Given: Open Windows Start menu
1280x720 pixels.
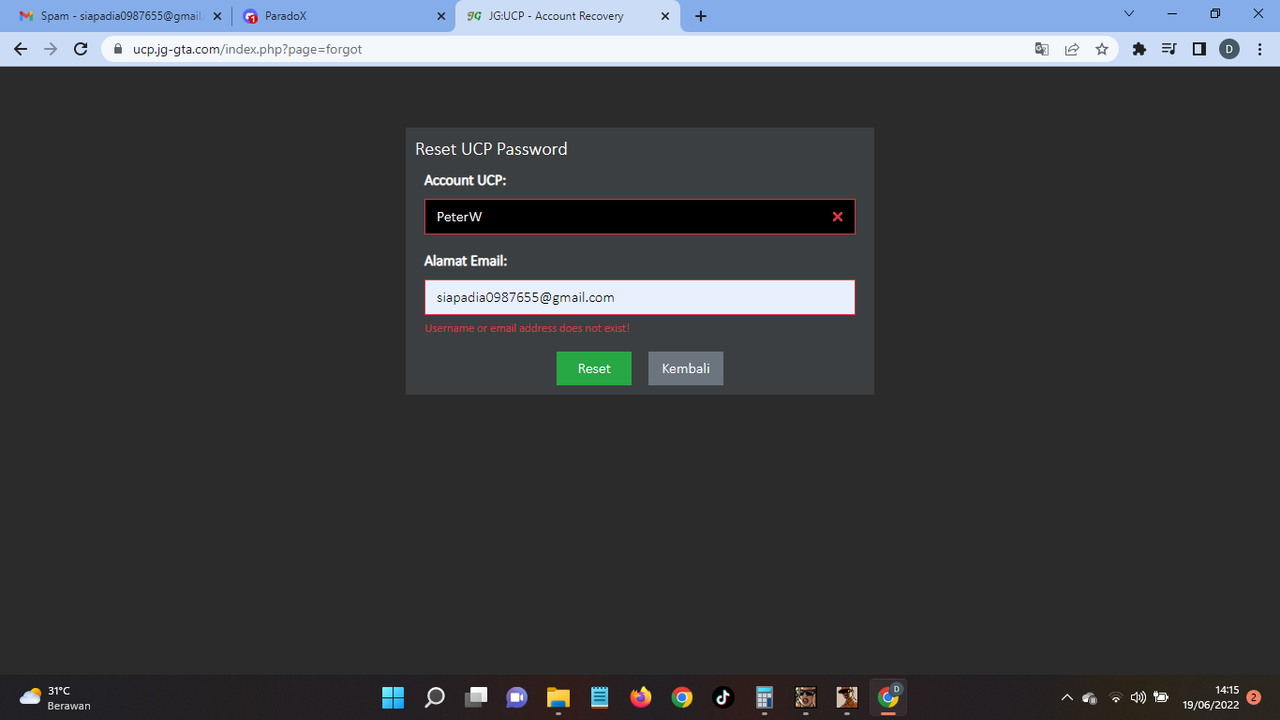Looking at the screenshot, I should point(393,697).
